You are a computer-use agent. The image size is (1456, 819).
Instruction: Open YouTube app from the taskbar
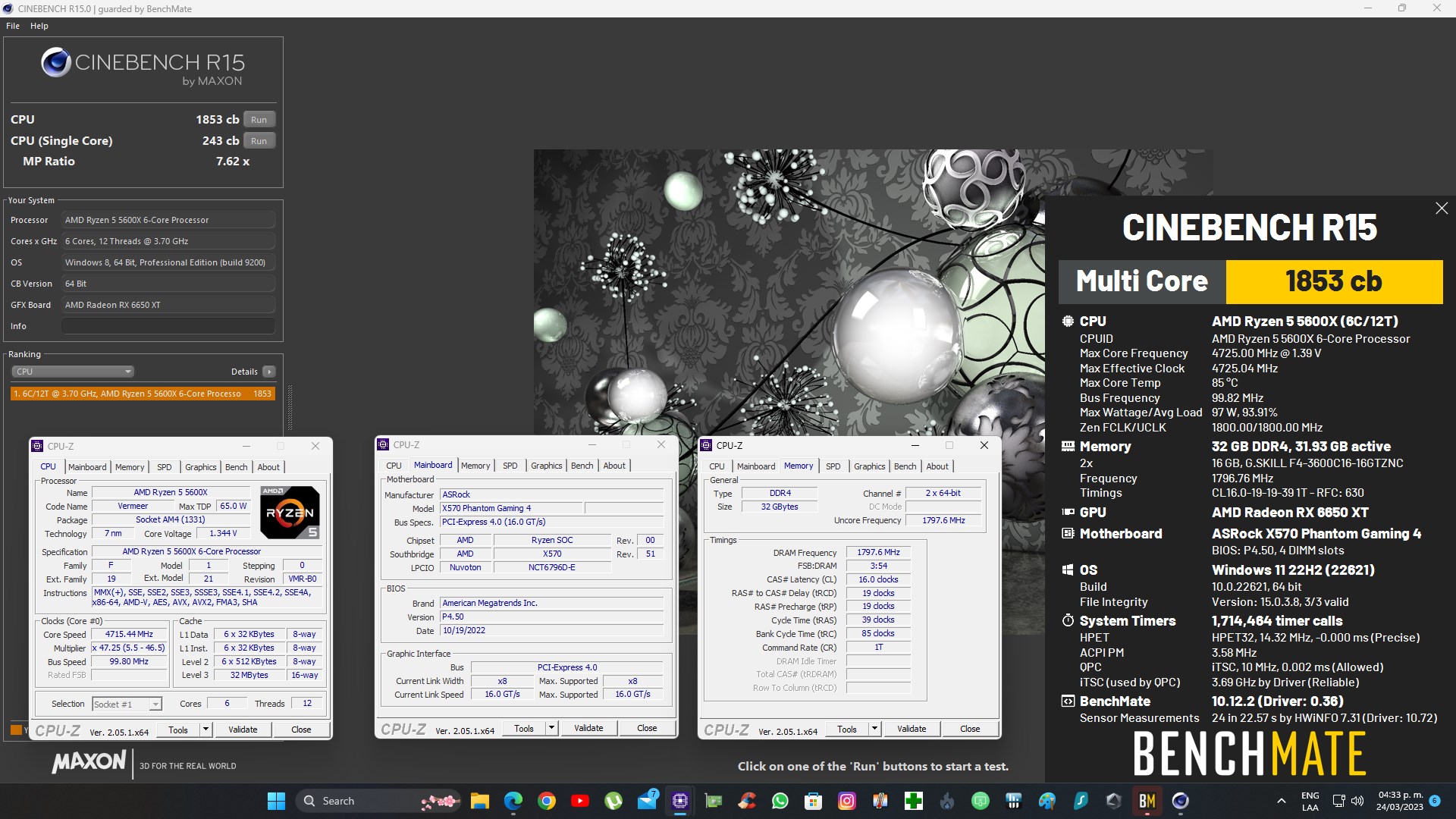(580, 801)
